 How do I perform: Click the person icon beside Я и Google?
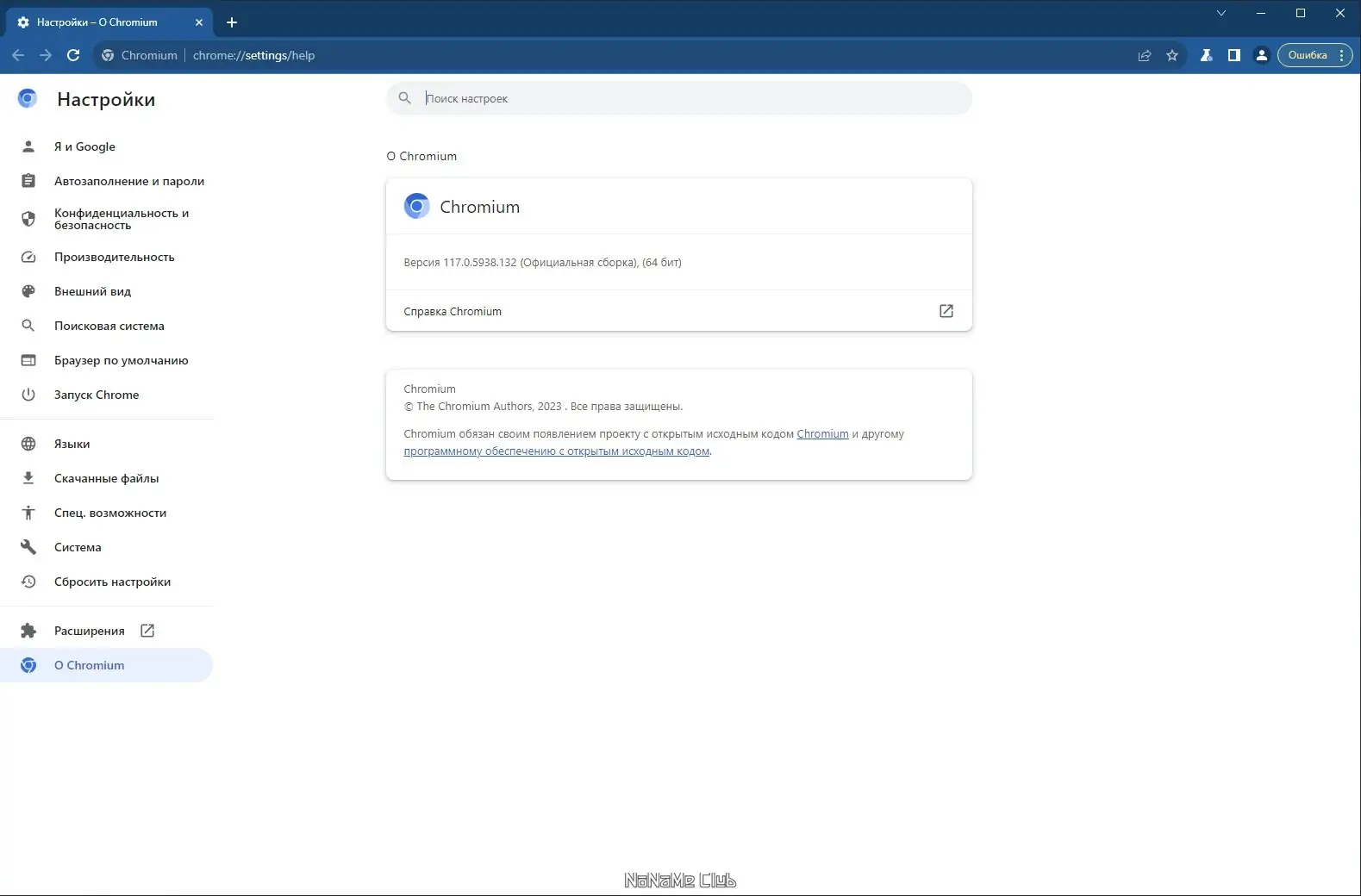click(x=28, y=146)
